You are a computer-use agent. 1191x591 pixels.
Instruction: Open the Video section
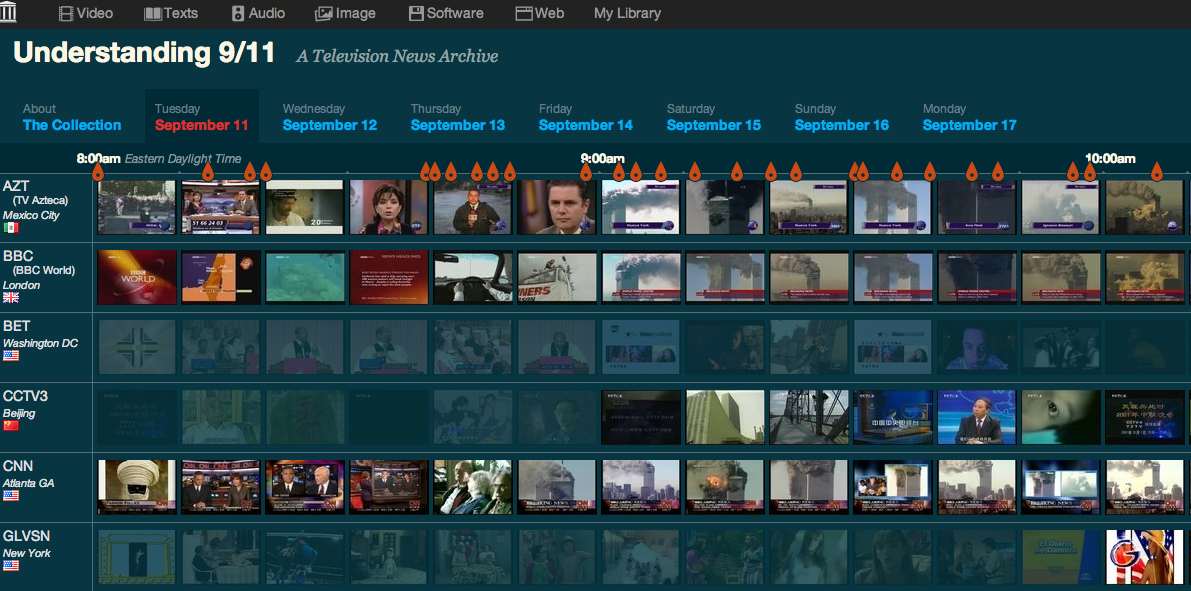[86, 13]
